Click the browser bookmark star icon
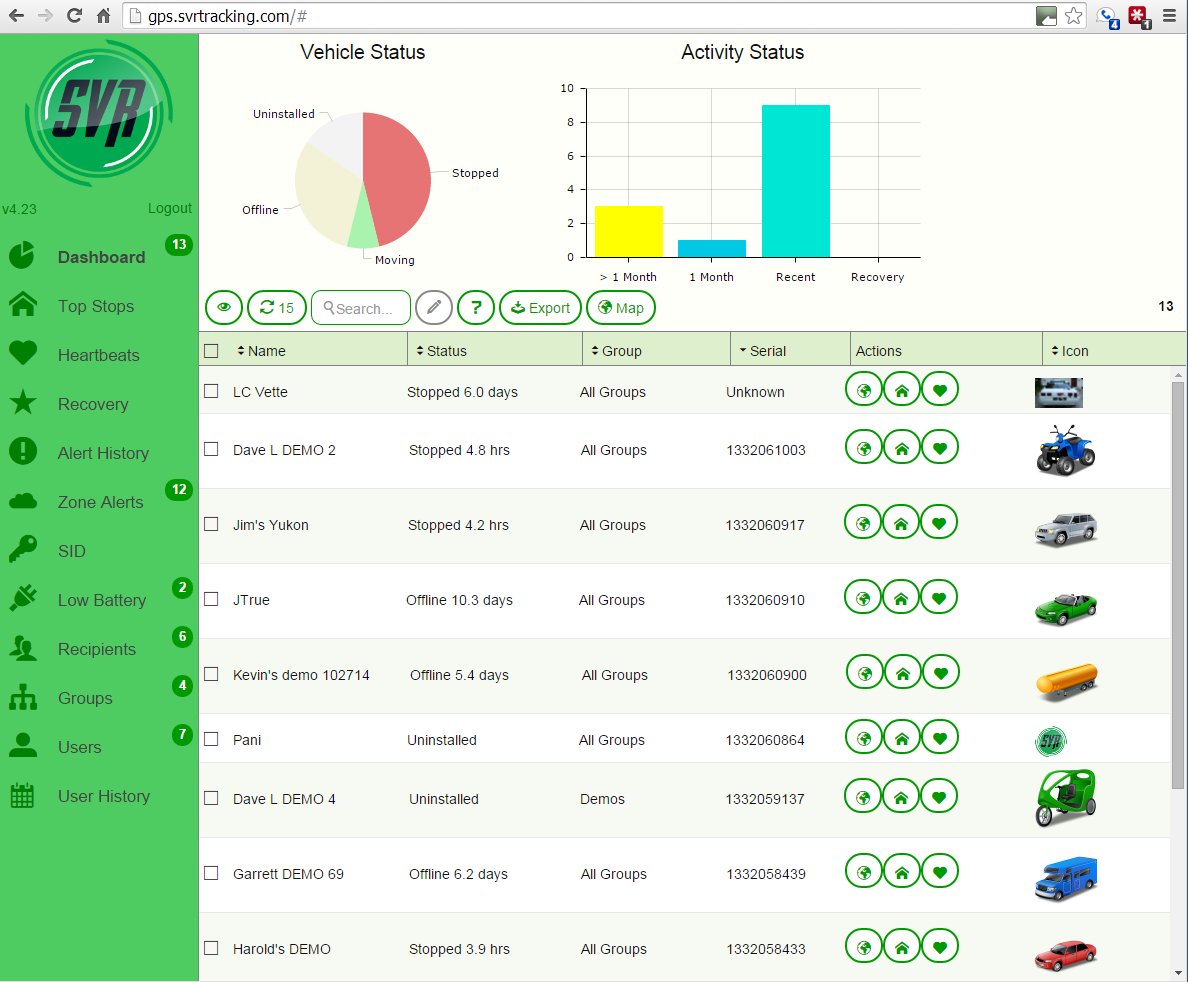1188x982 pixels. pos(1074,16)
